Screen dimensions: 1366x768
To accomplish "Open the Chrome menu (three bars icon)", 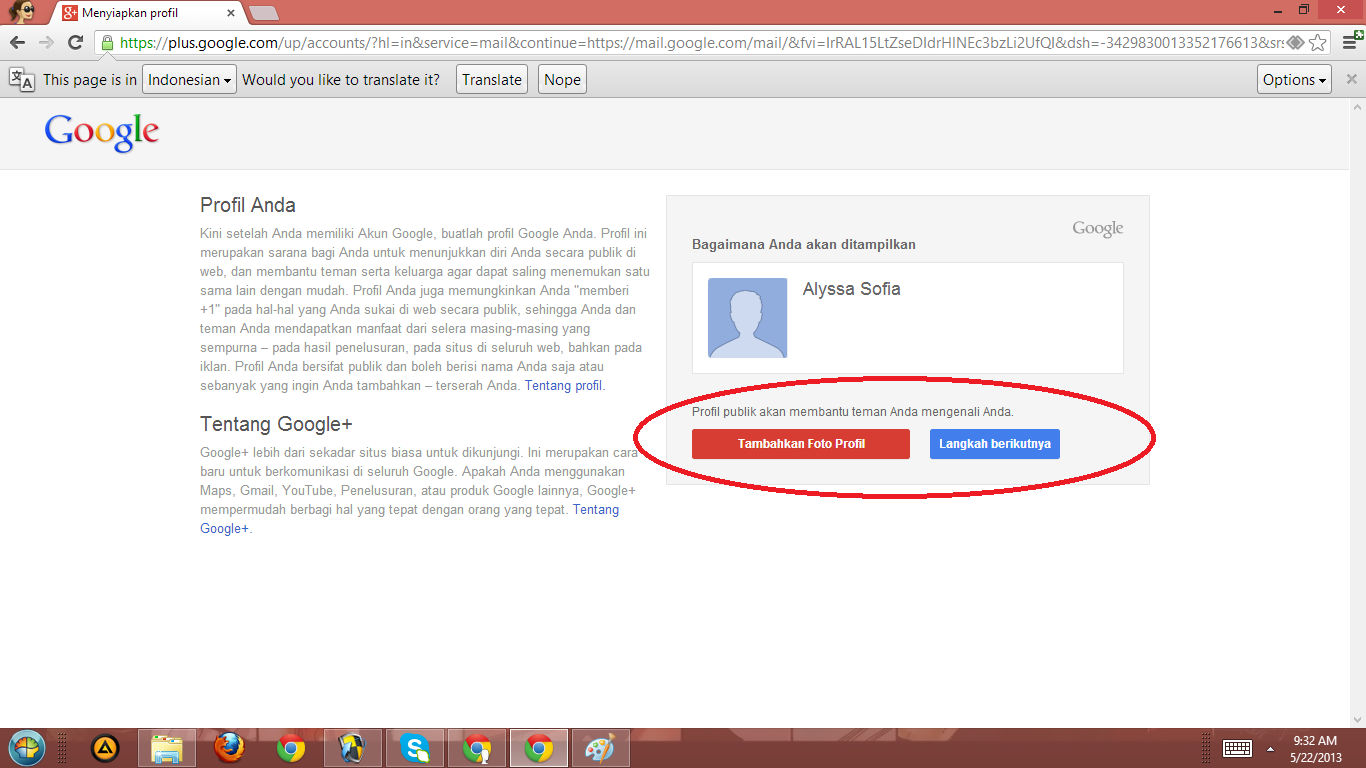I will [1350, 42].
